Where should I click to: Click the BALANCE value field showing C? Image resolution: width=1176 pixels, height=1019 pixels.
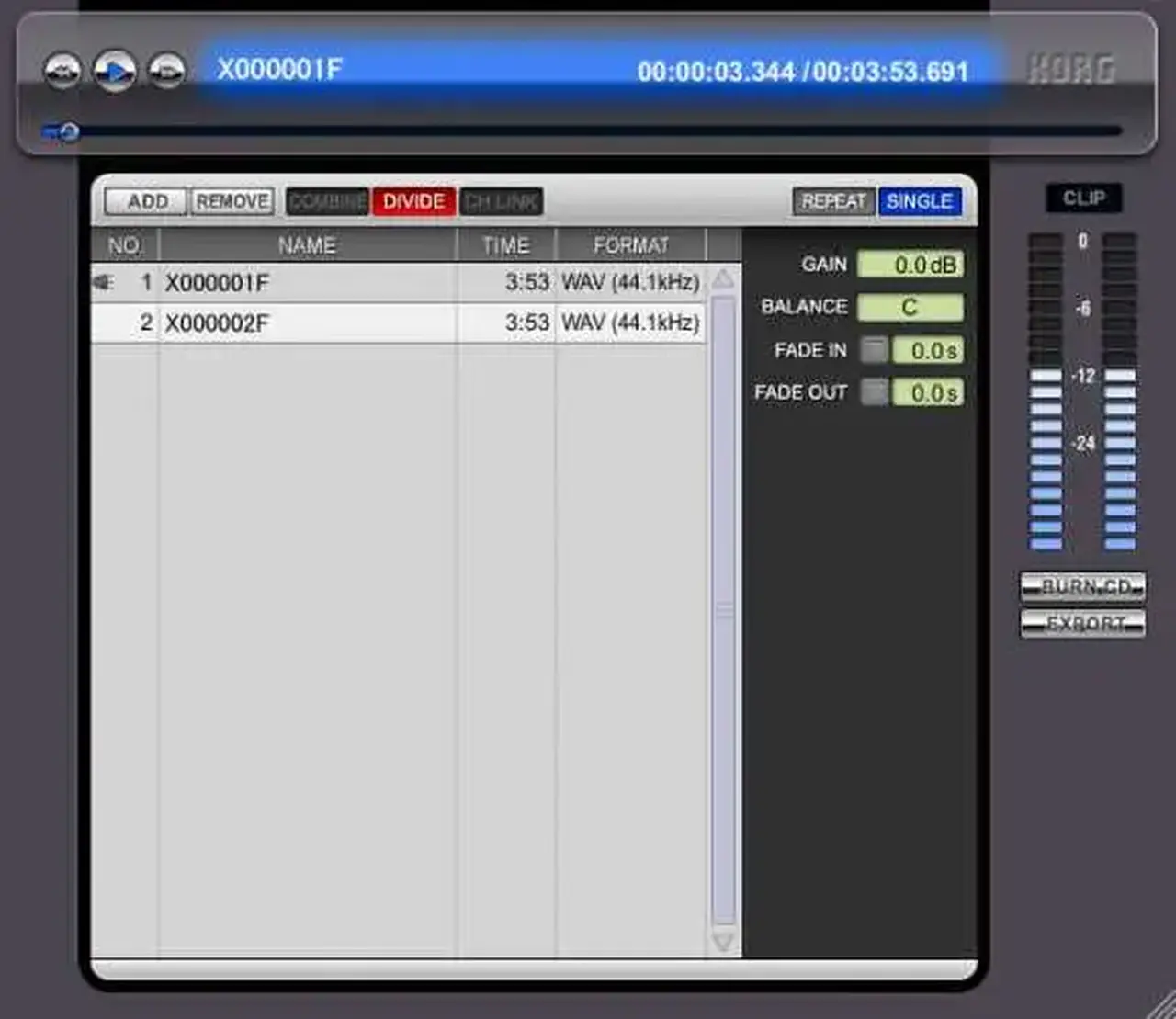point(910,307)
